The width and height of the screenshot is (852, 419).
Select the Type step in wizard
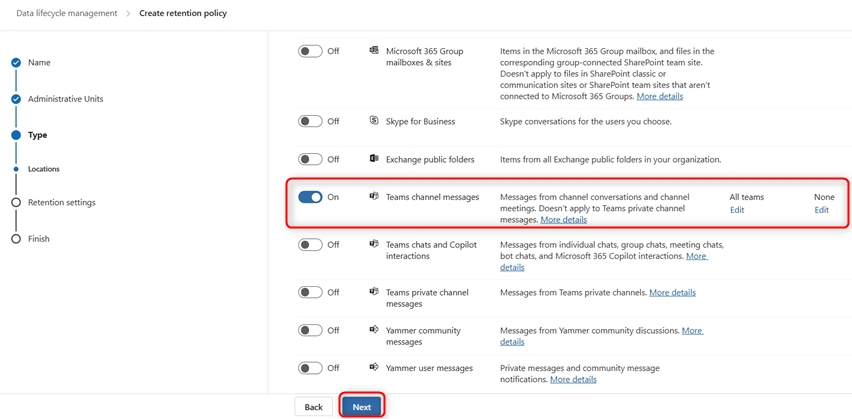coord(37,135)
